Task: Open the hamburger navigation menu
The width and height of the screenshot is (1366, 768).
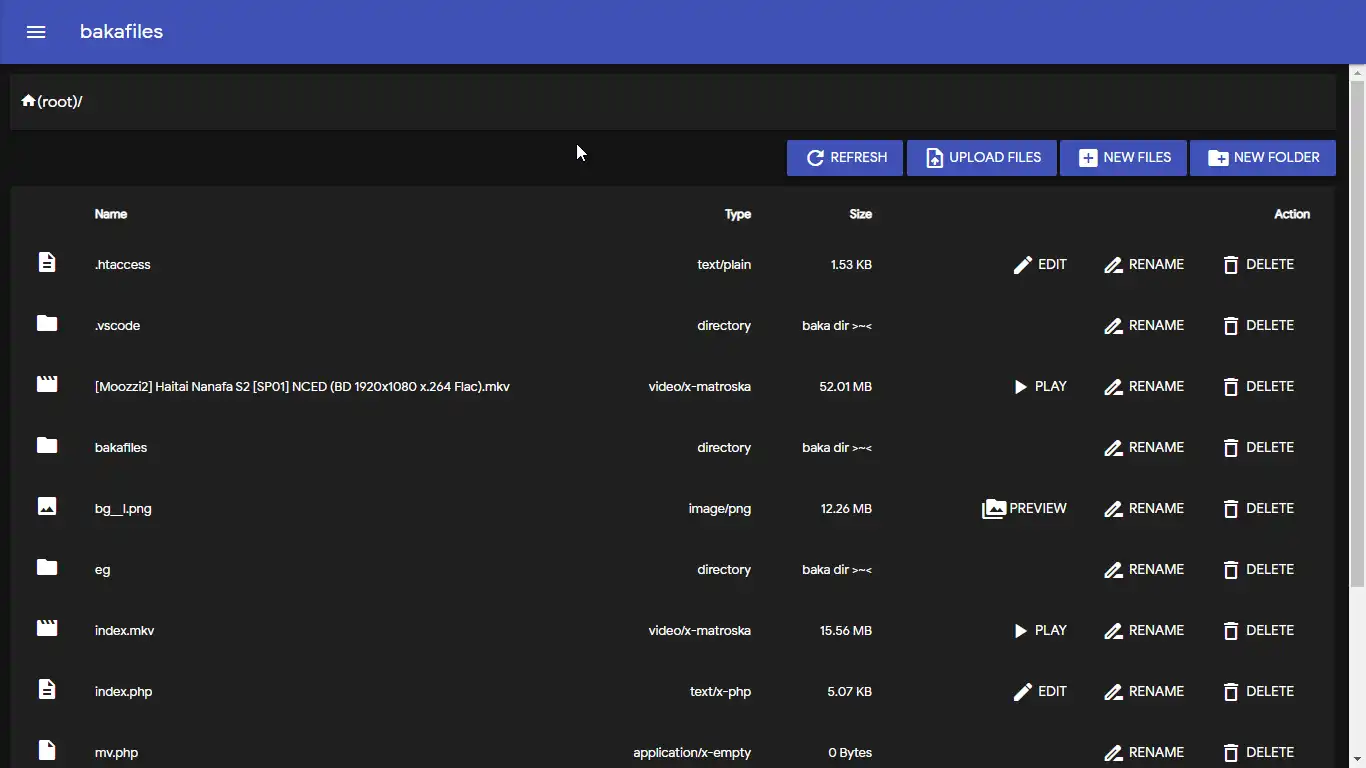Action: click(36, 32)
